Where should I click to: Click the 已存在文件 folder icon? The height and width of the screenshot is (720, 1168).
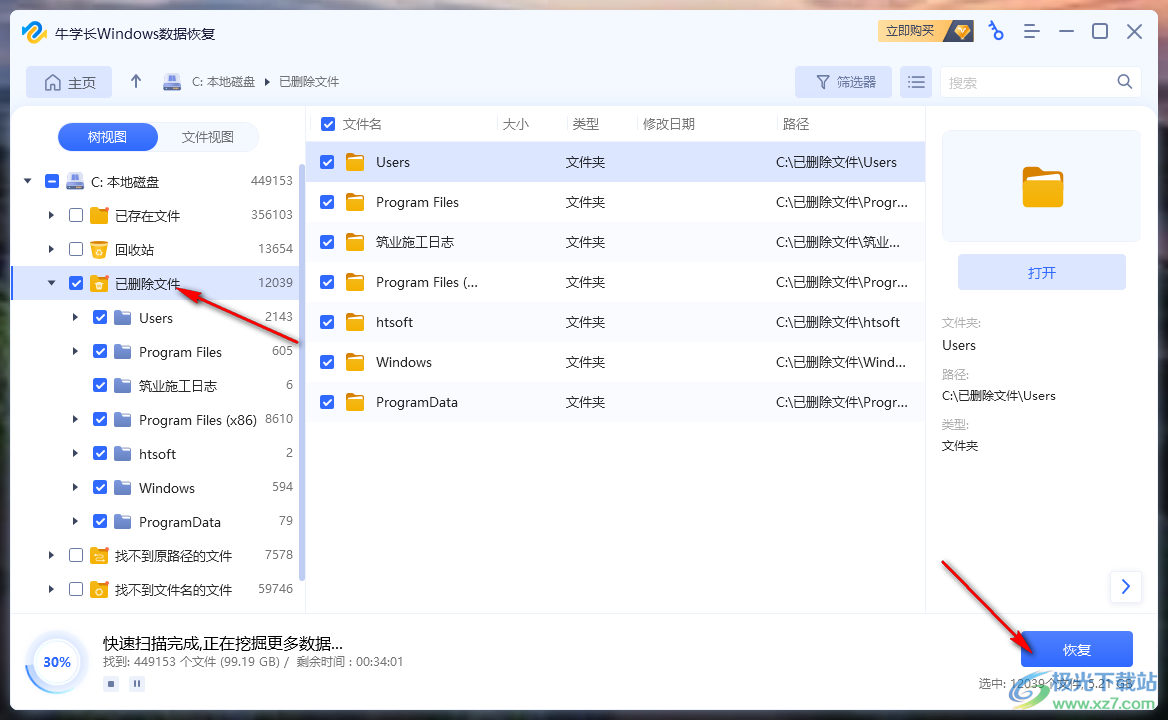click(99, 215)
